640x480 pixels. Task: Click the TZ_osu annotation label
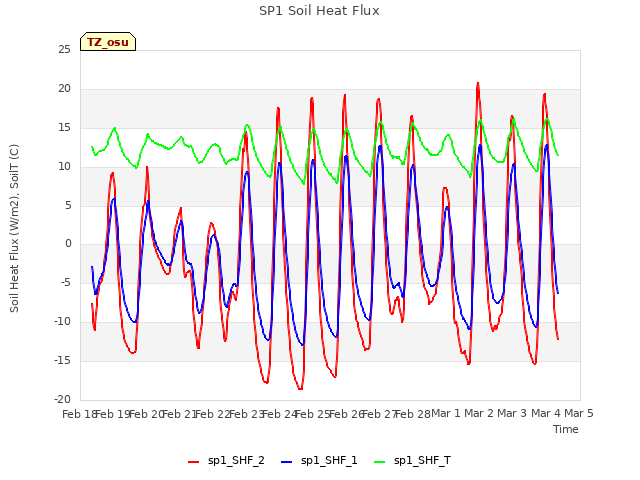tap(108, 42)
